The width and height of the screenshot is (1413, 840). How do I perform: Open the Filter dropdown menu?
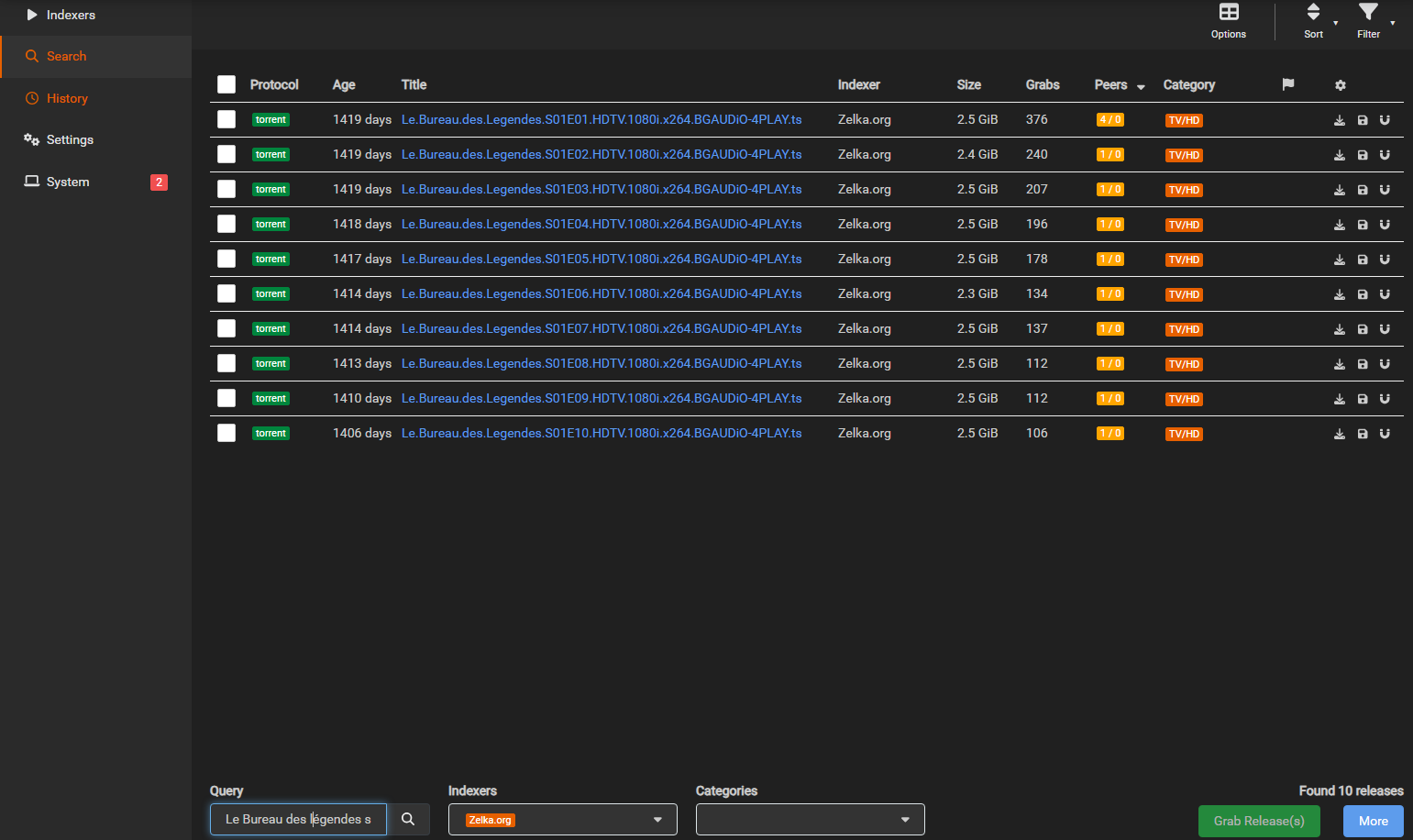[1369, 20]
